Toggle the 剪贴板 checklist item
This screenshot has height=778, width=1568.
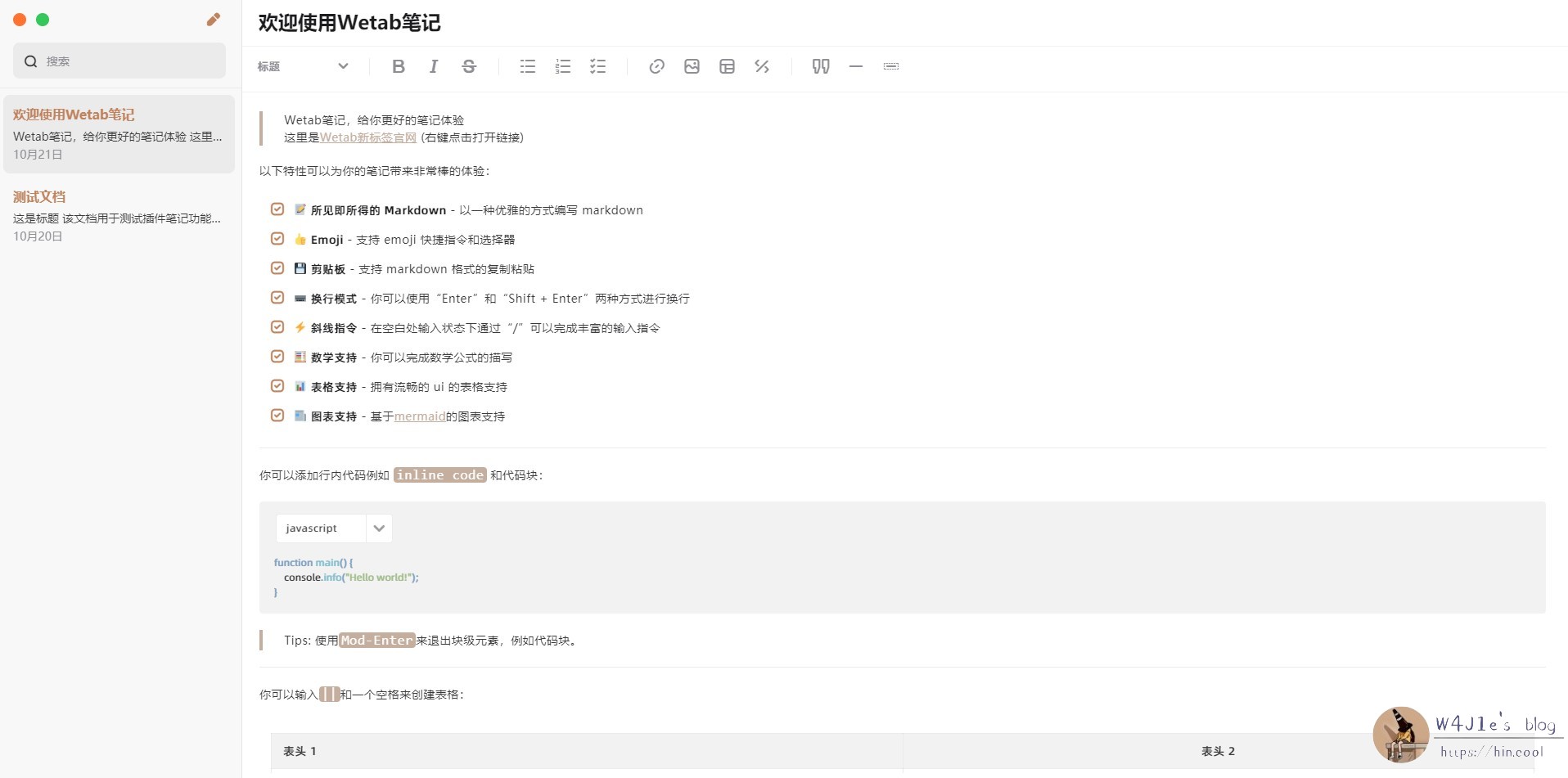pyautogui.click(x=277, y=268)
